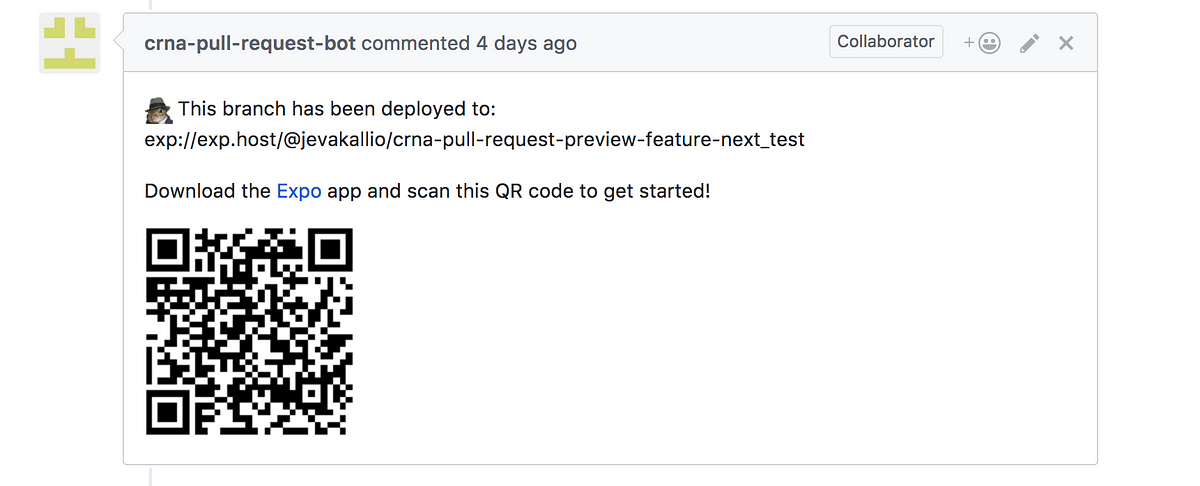
Task: Open the crna-pull-request-bot avatar
Action: point(69,43)
